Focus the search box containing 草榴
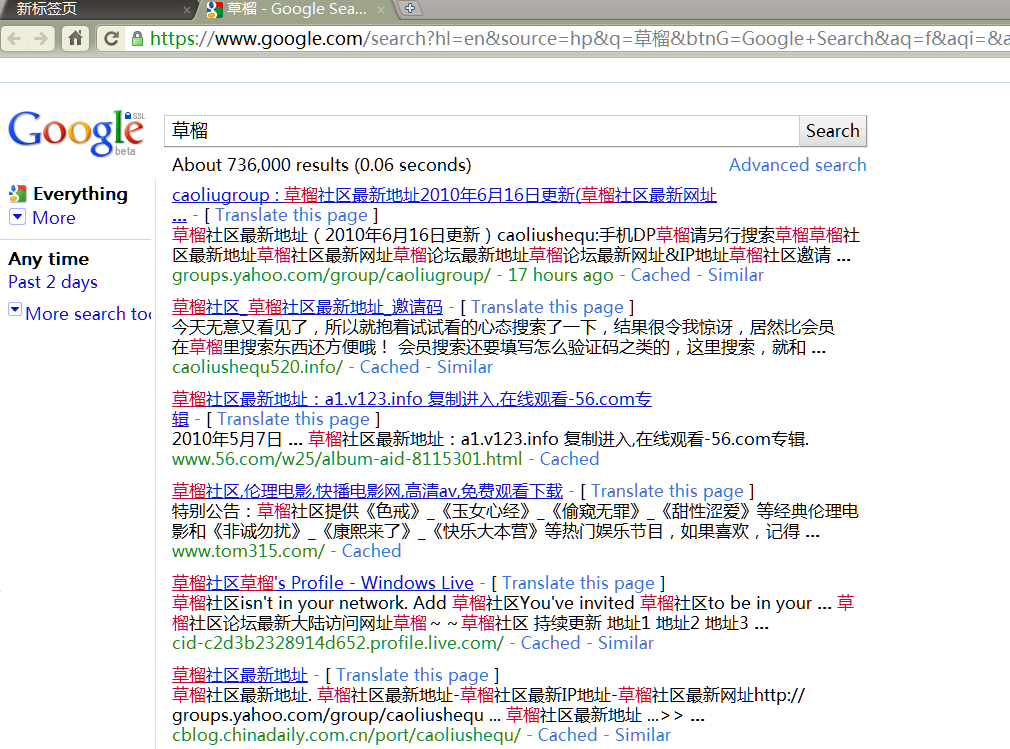Screen dimensions: 1010x749 pyautogui.click(x=482, y=131)
